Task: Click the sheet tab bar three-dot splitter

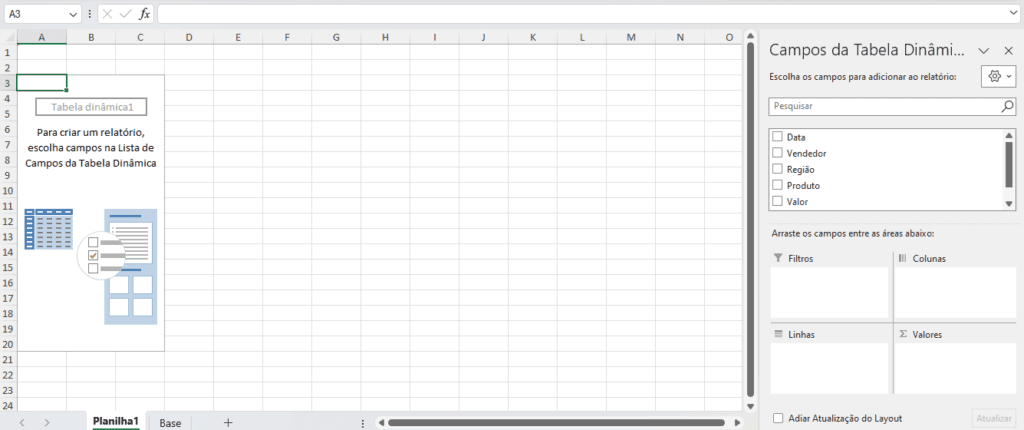Action: [362, 423]
